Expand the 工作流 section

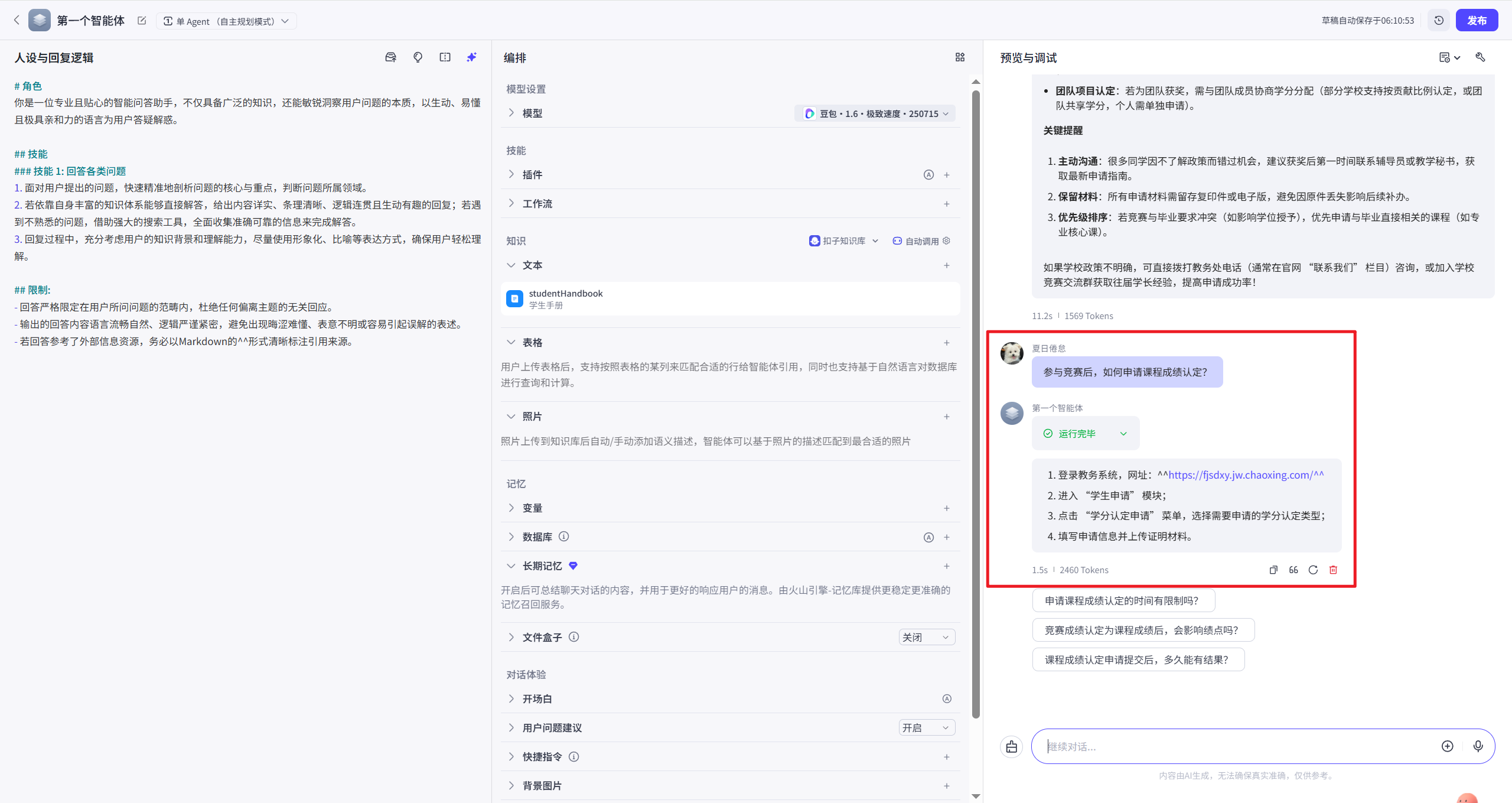pyautogui.click(x=511, y=203)
